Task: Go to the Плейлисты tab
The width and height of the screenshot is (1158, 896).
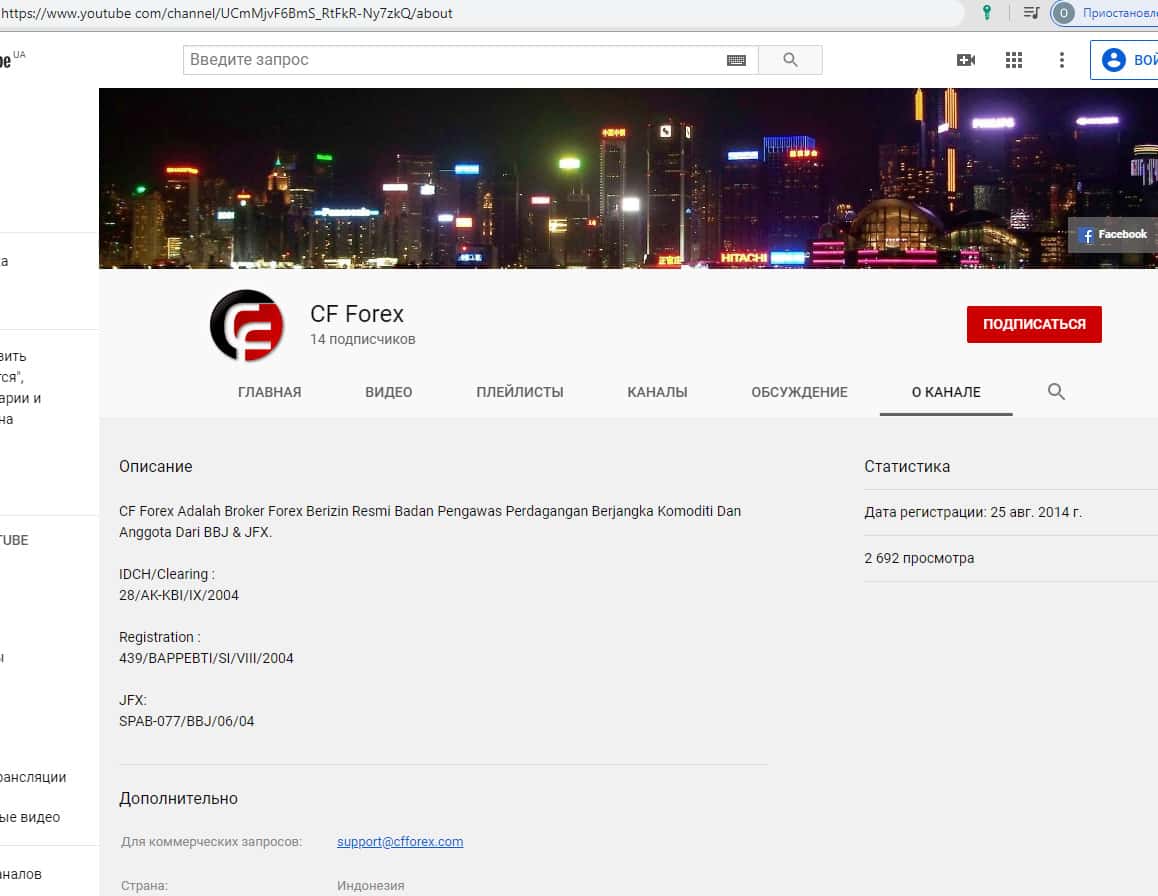Action: (x=520, y=392)
